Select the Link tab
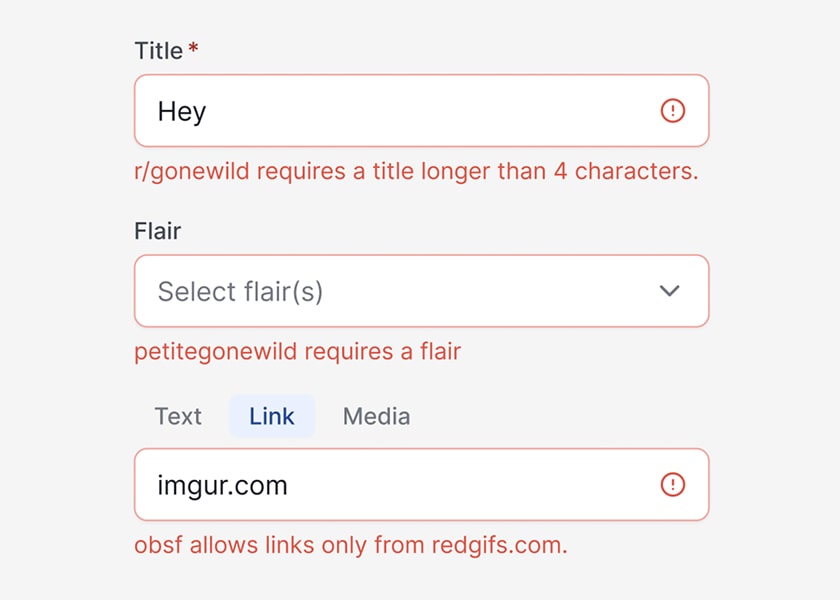The image size is (840, 600). tap(272, 416)
